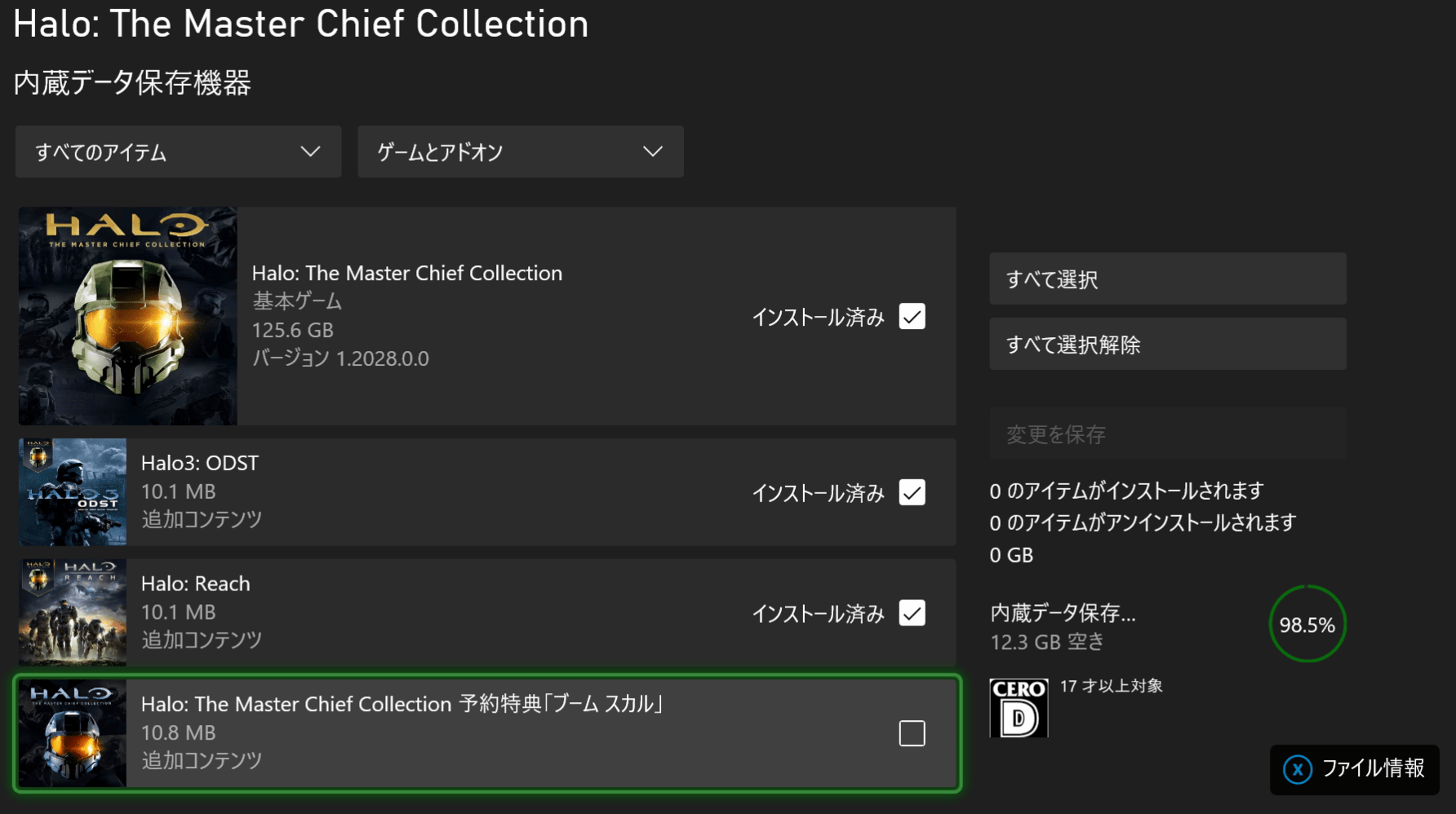
Task: Expand the chevron on the ゲームとアドオン filter
Action: coord(652,152)
